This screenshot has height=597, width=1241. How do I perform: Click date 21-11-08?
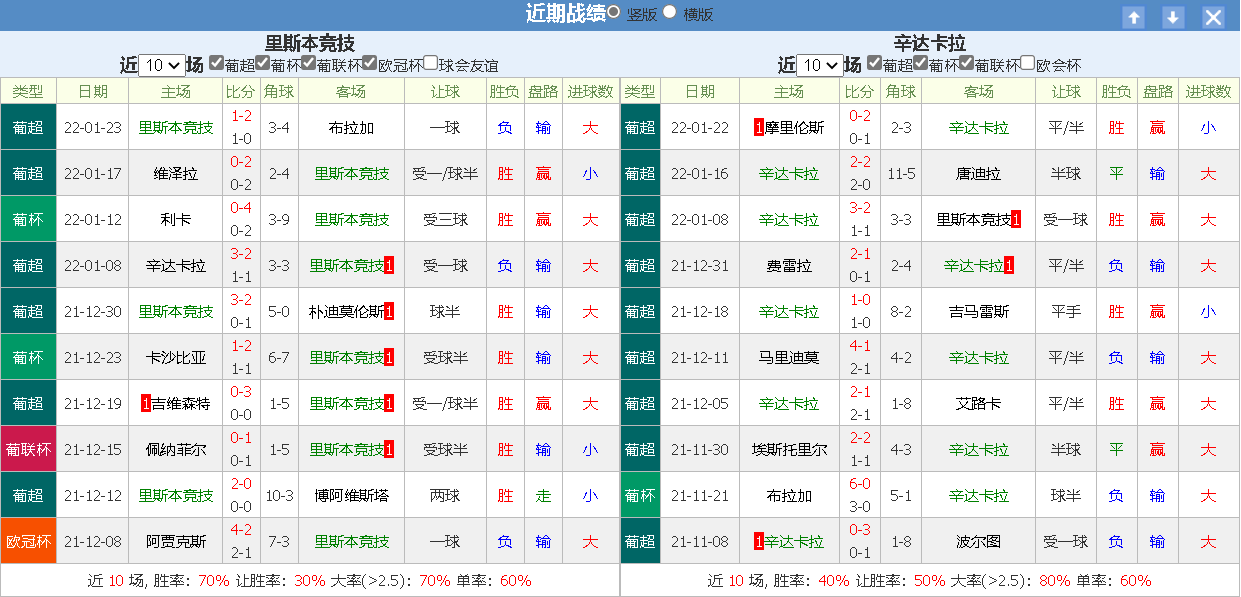coord(700,542)
